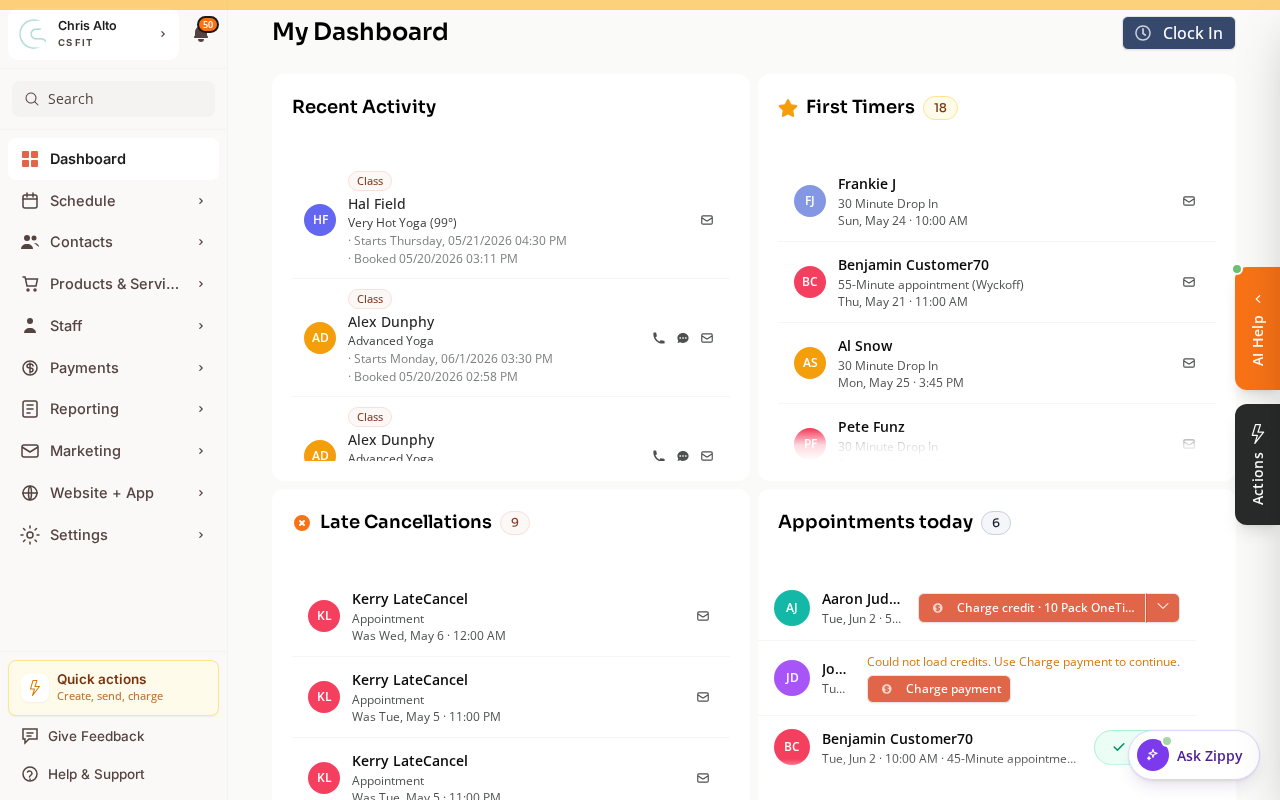Open Ask Zippy assistant
The image size is (1280, 800).
[1194, 755]
